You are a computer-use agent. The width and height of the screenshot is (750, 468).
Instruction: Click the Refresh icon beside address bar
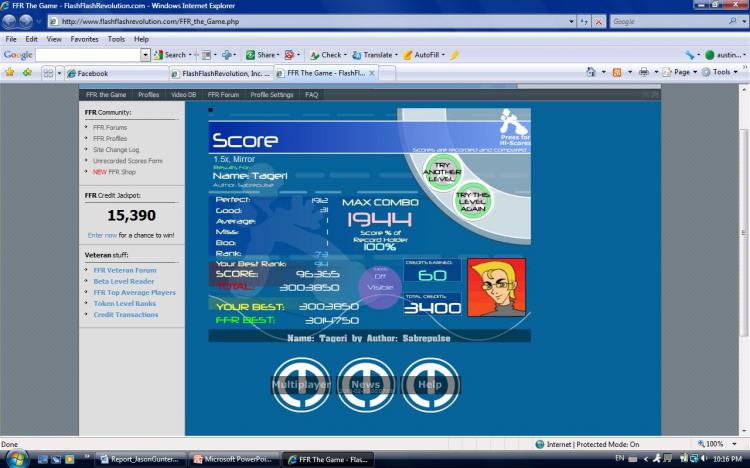click(584, 22)
